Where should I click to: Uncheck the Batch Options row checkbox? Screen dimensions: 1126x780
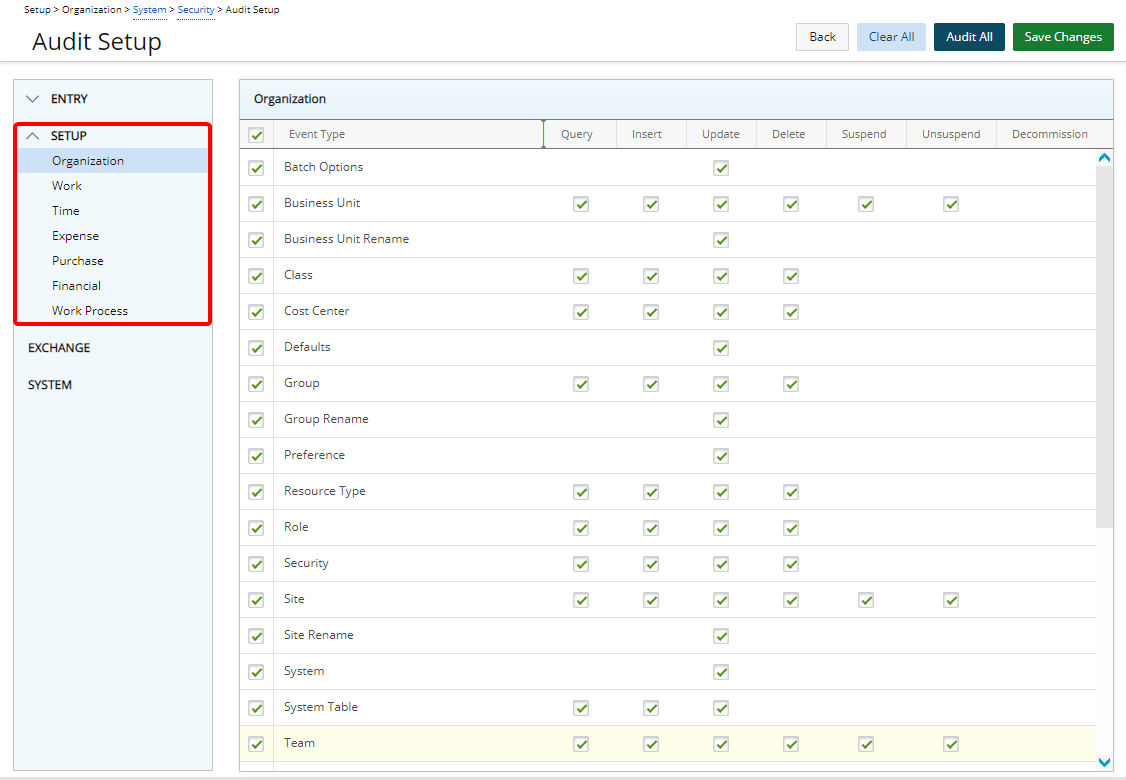point(256,168)
